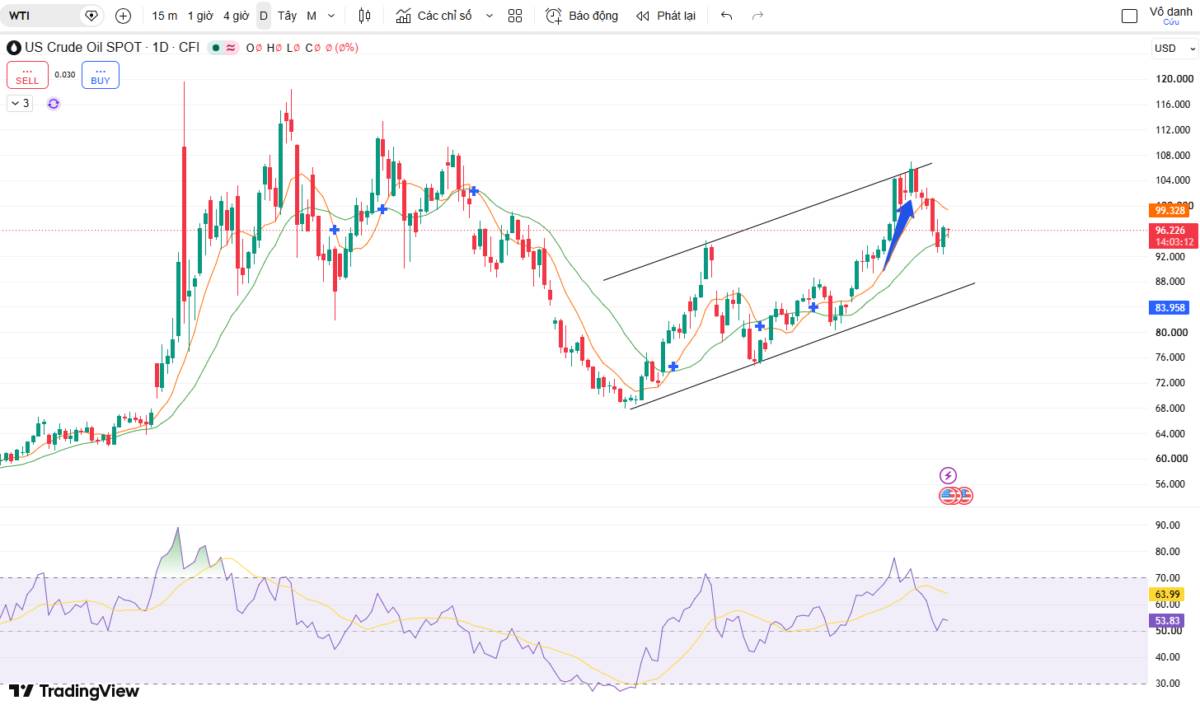
Task: Click the Cứu save link
Action: tap(1171, 22)
